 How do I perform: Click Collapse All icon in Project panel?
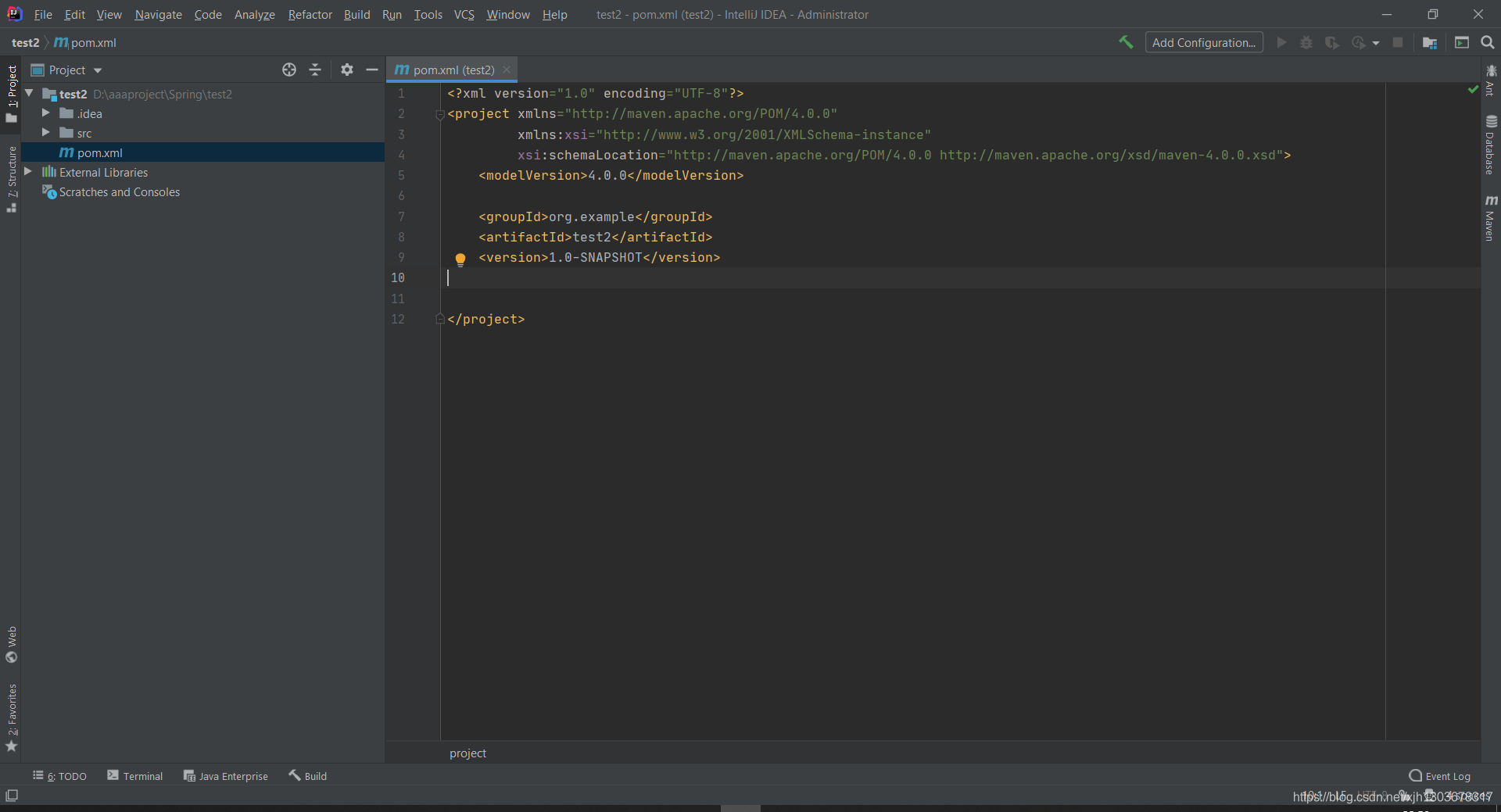(315, 70)
